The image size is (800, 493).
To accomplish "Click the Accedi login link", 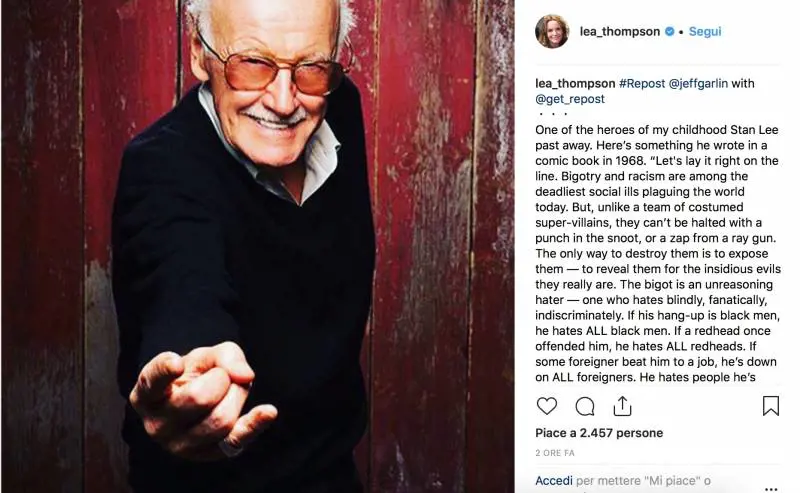I will [553, 481].
